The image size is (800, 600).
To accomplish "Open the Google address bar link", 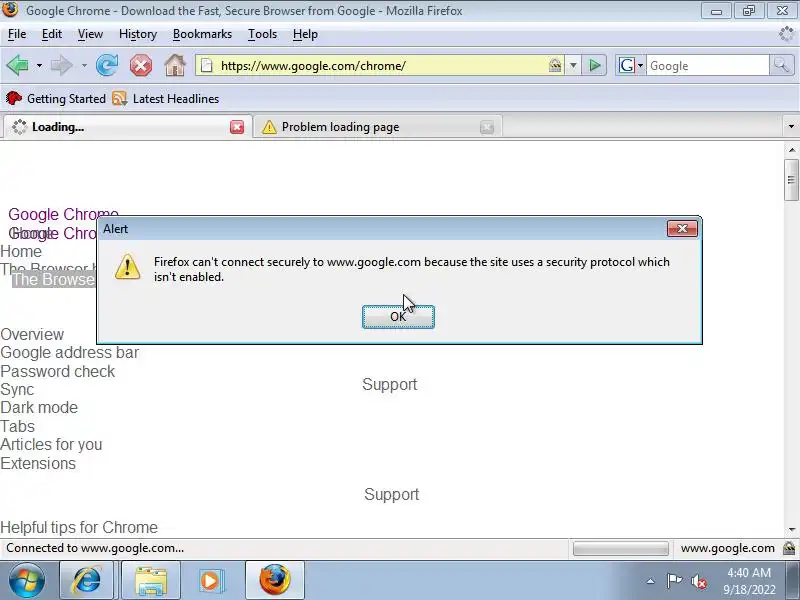I will pyautogui.click(x=69, y=353).
